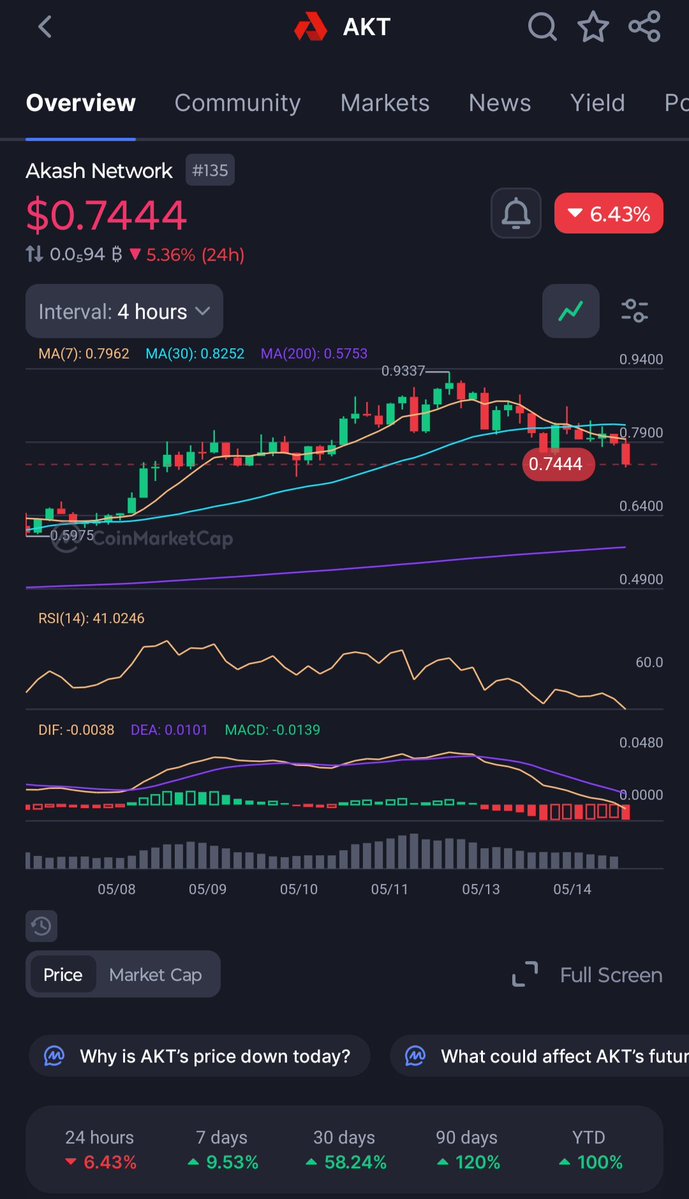Tap the $0.7444 main price

(106, 215)
